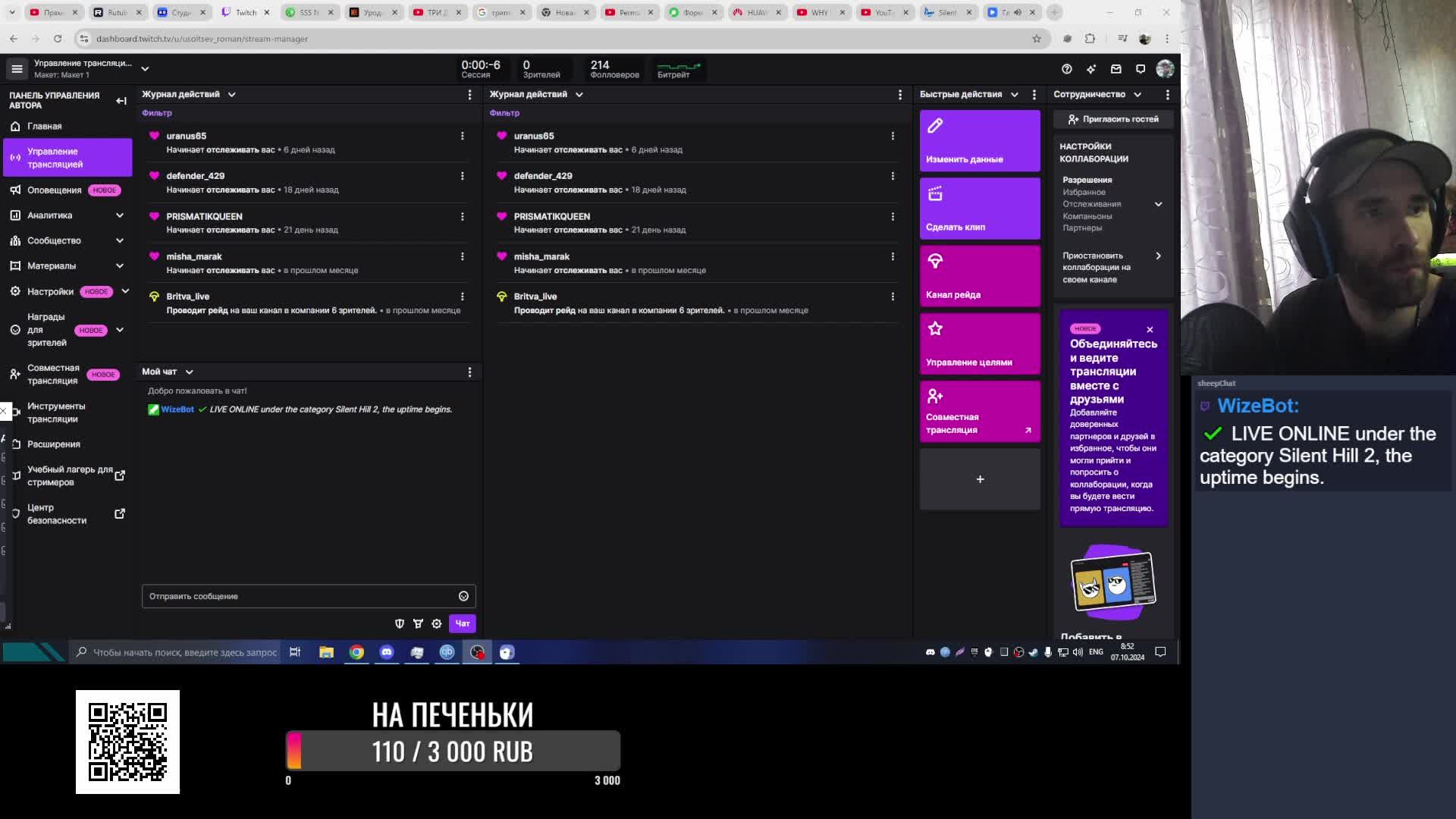
Task: Open the Manage goals star tile
Action: (979, 344)
